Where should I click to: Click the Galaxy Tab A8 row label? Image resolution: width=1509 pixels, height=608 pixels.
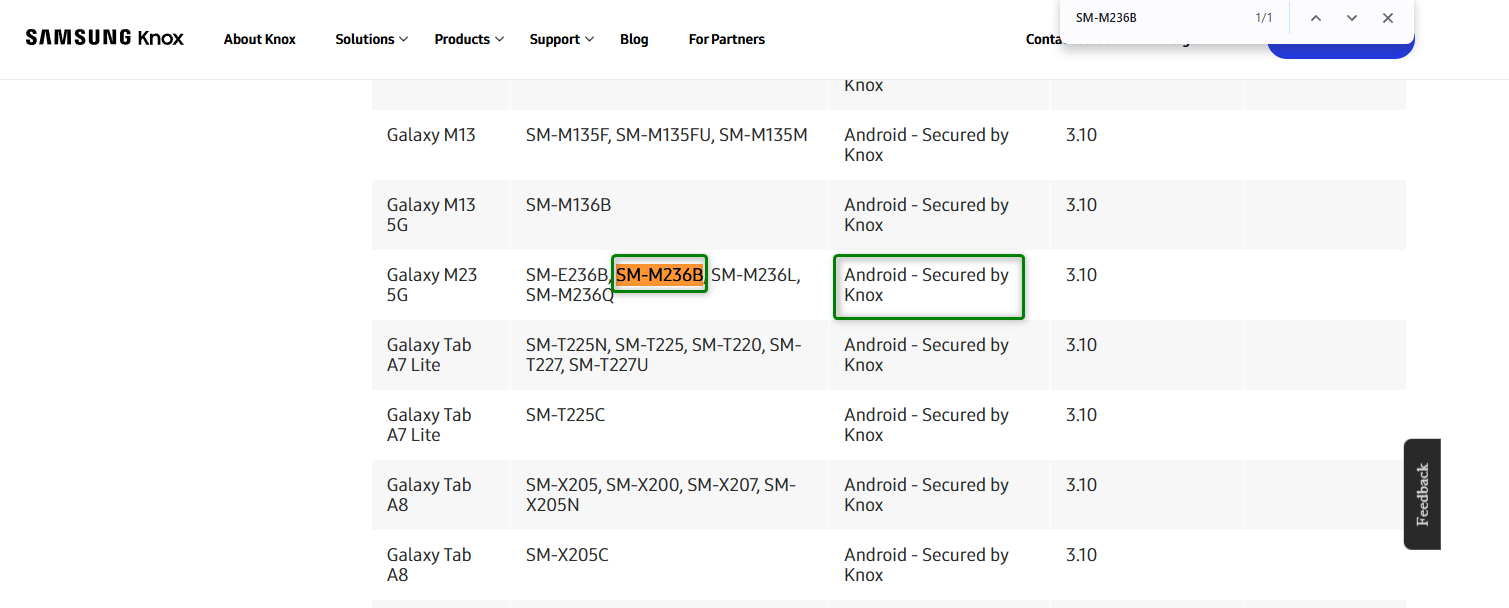coord(429,495)
